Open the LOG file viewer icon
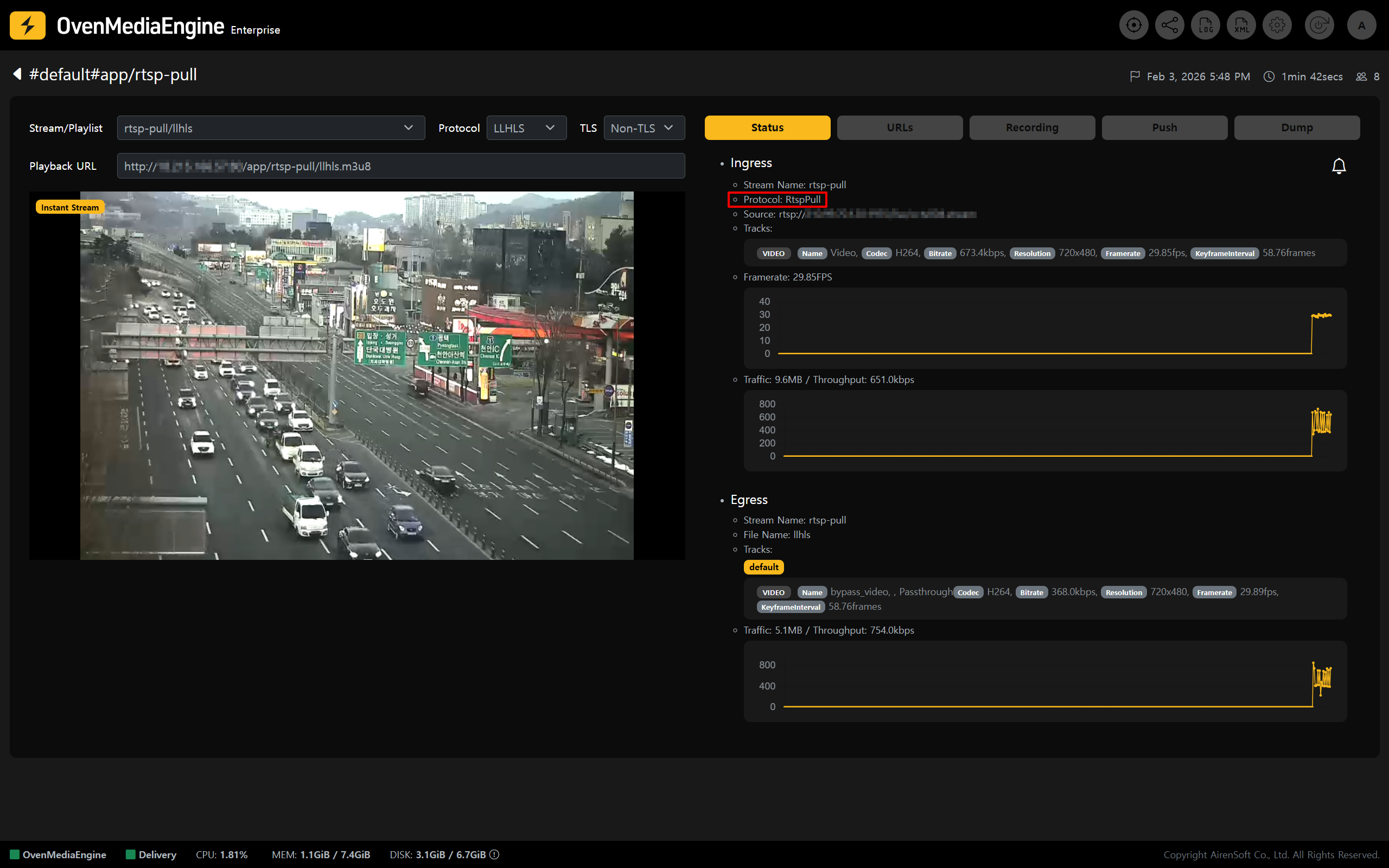This screenshot has height=868, width=1389. coord(1205,25)
